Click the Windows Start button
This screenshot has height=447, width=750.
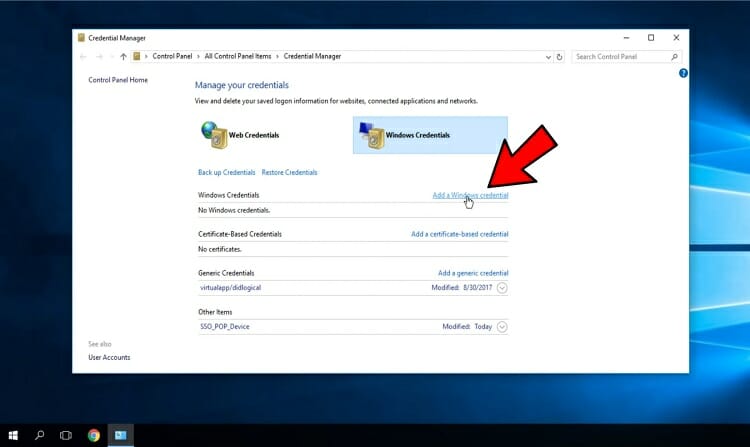click(x=14, y=435)
